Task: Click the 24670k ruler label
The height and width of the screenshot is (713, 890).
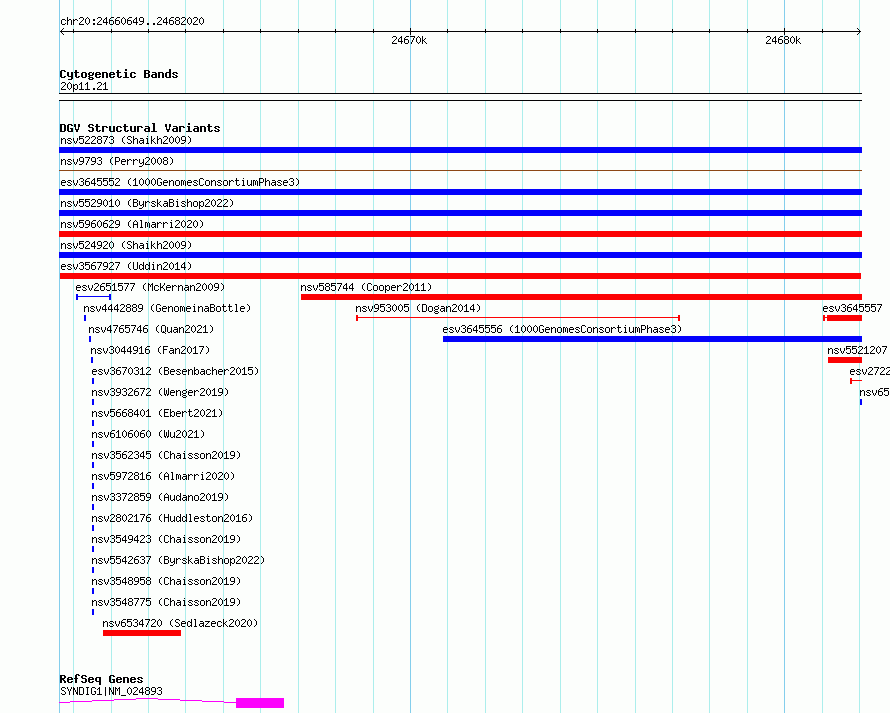Action: coord(409,40)
